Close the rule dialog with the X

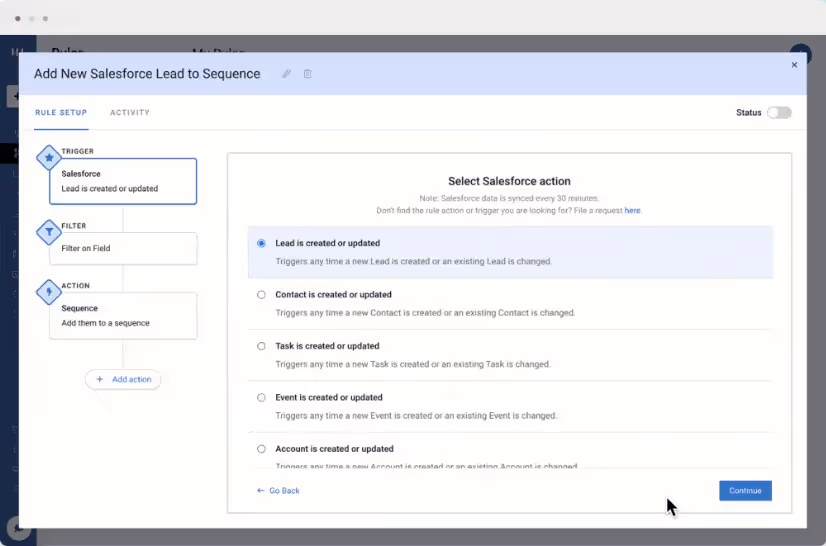794,65
